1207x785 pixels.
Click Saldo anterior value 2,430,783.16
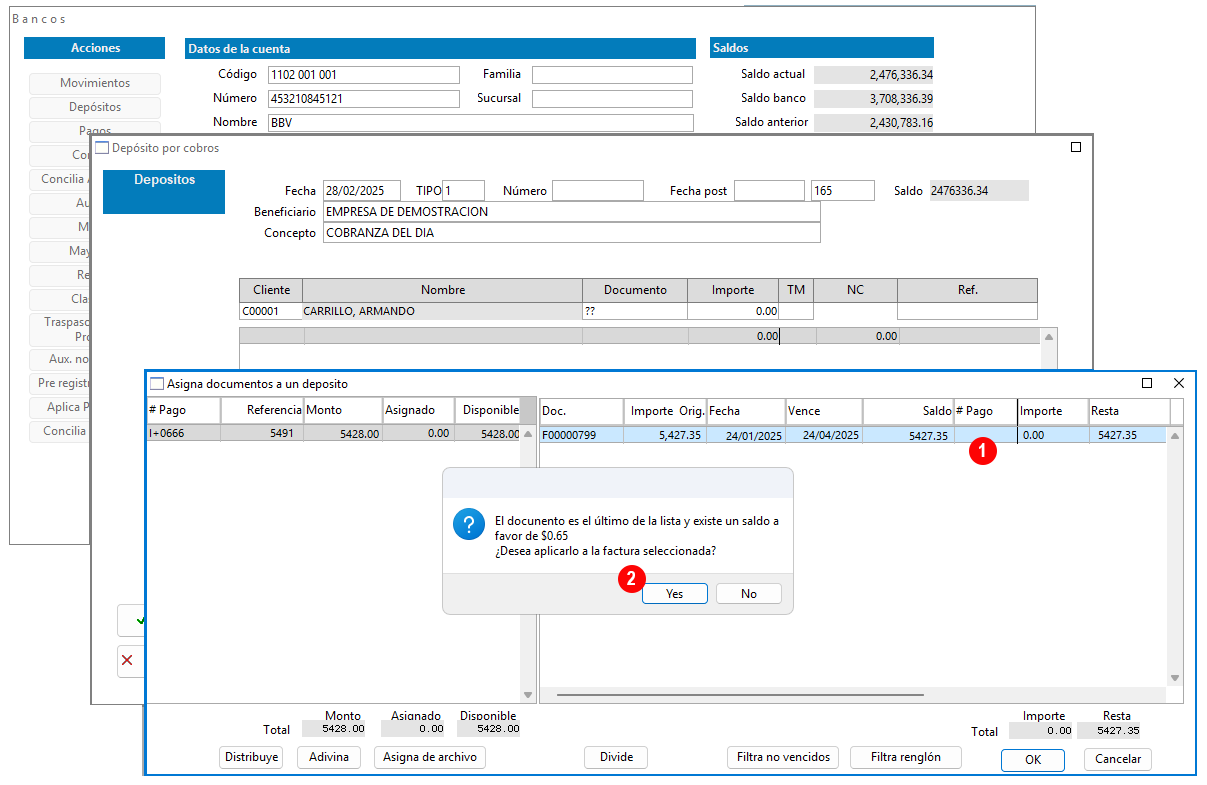click(874, 123)
